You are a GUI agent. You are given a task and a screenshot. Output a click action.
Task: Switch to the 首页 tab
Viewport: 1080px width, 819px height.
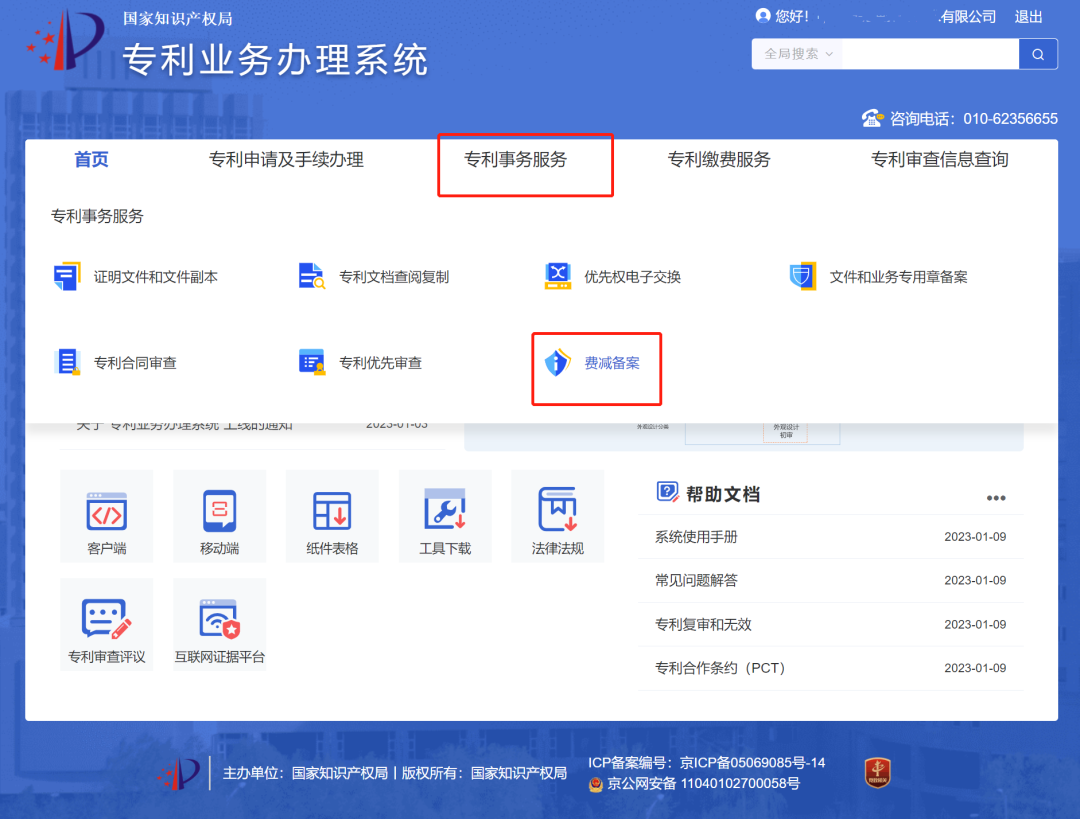91,160
